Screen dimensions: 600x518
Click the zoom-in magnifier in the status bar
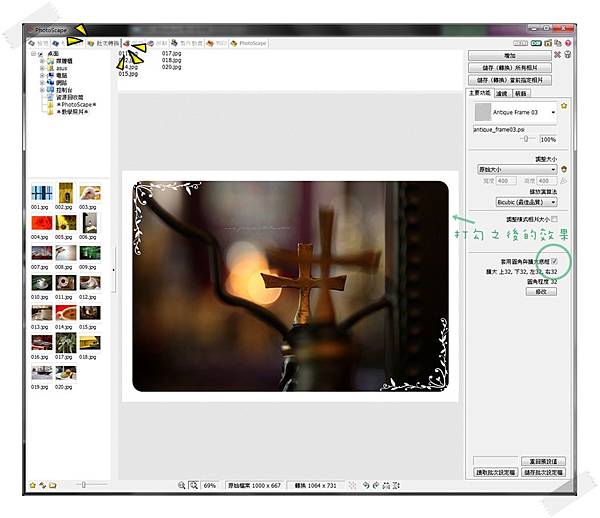click(x=181, y=485)
